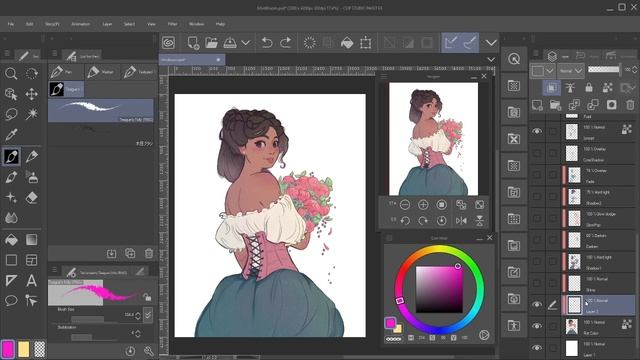Screen dimensions: 640x360
Task: Create new canvas from command bar
Action: 193,42
